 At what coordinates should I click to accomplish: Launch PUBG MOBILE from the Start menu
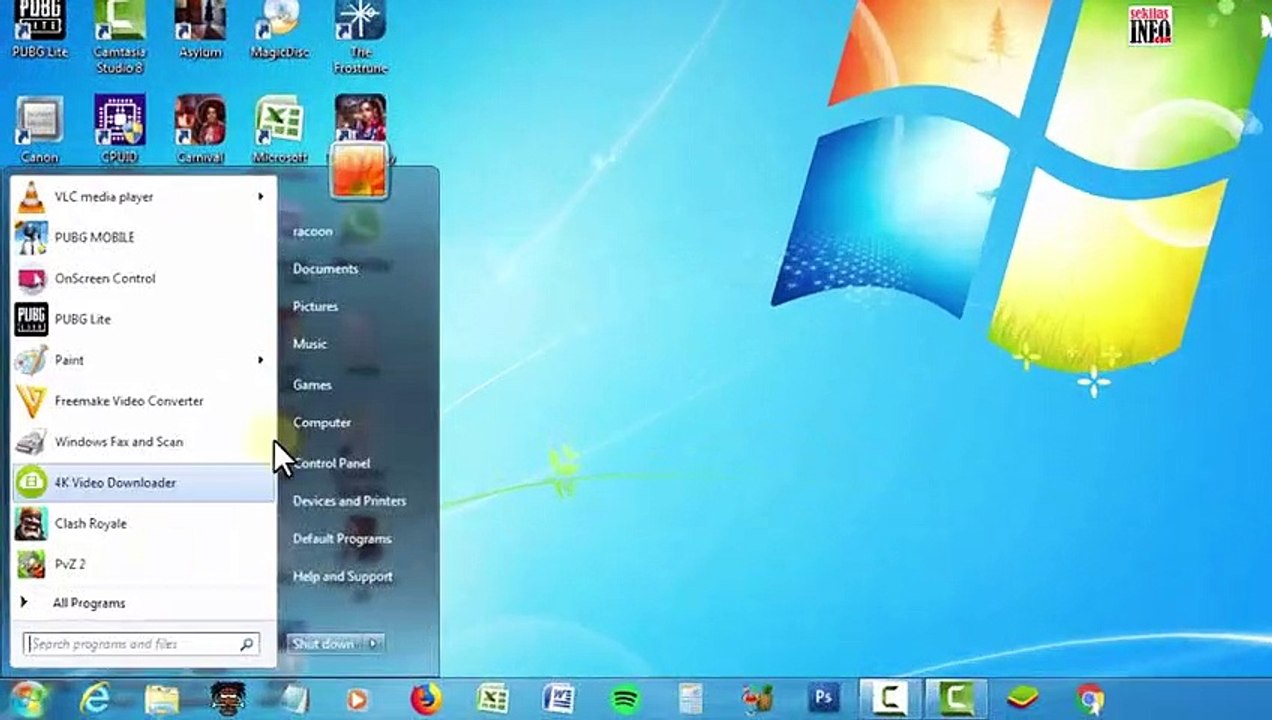click(x=143, y=237)
